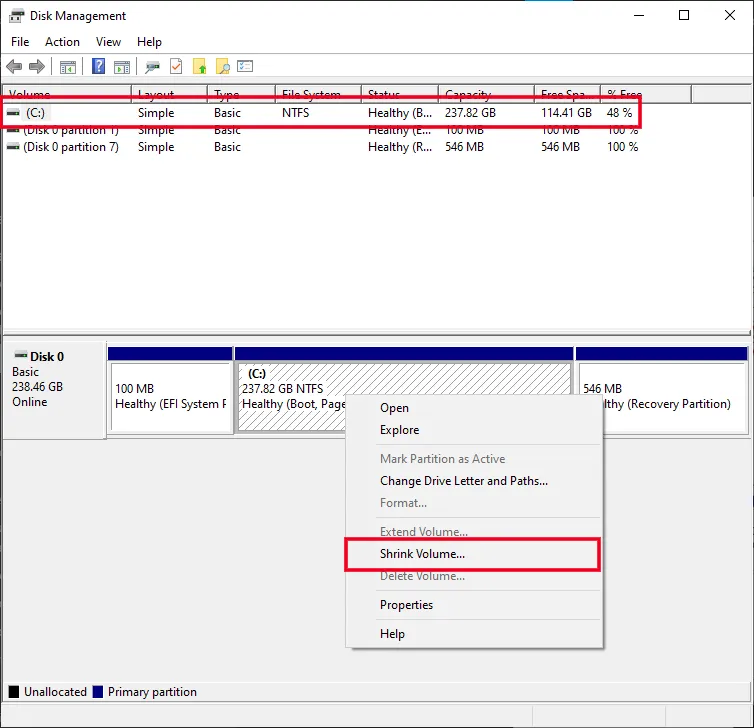Viewport: 754px width, 728px height.
Task: Click the blue Help question mark icon
Action: pyautogui.click(x=99, y=67)
